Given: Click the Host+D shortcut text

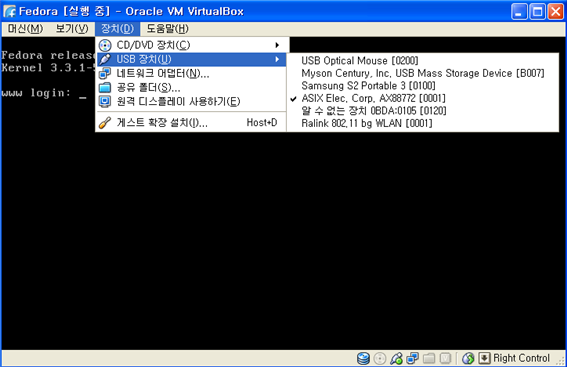Looking at the screenshot, I should coord(262,123).
